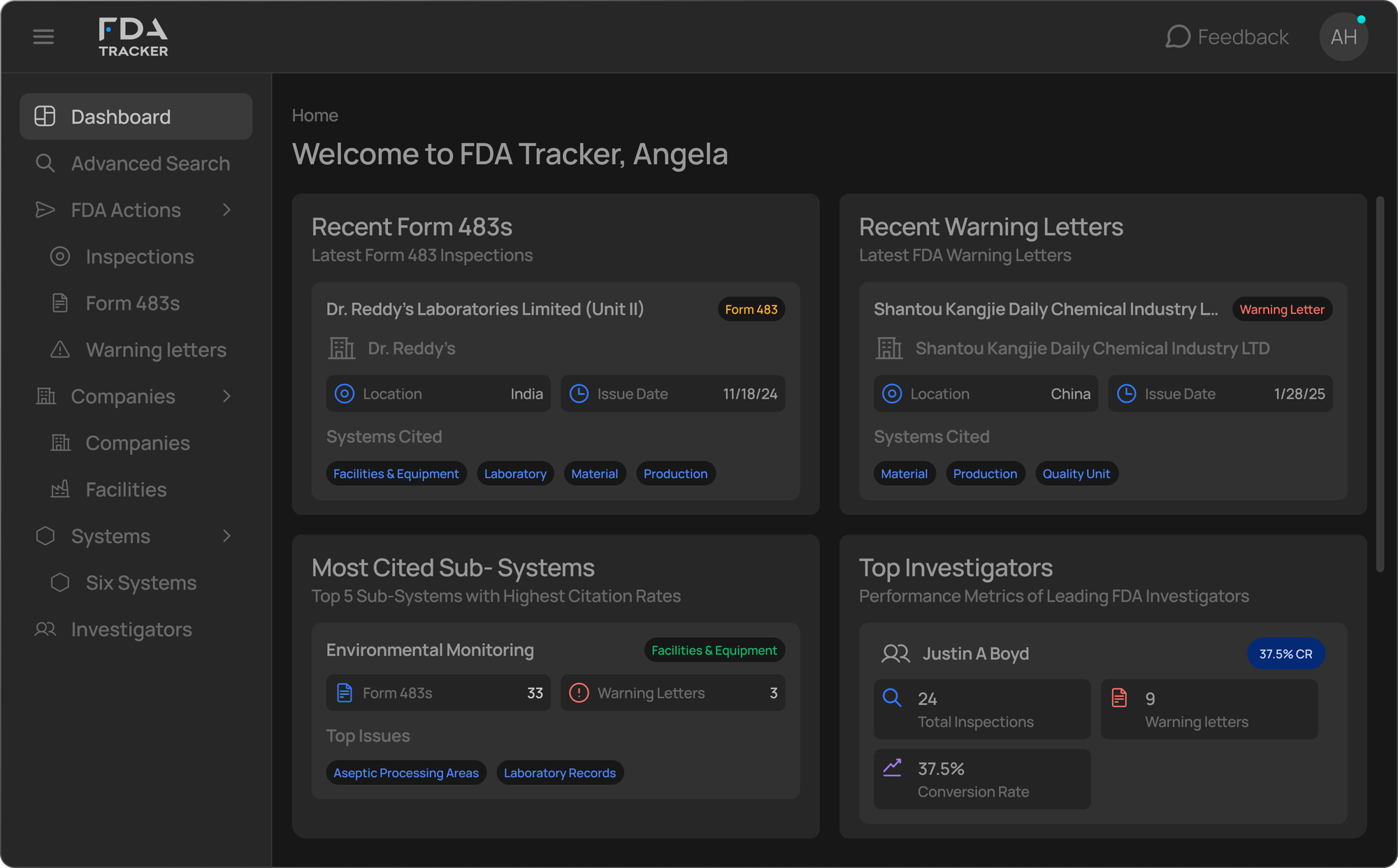Click the feedback speech bubble icon

click(x=1179, y=36)
